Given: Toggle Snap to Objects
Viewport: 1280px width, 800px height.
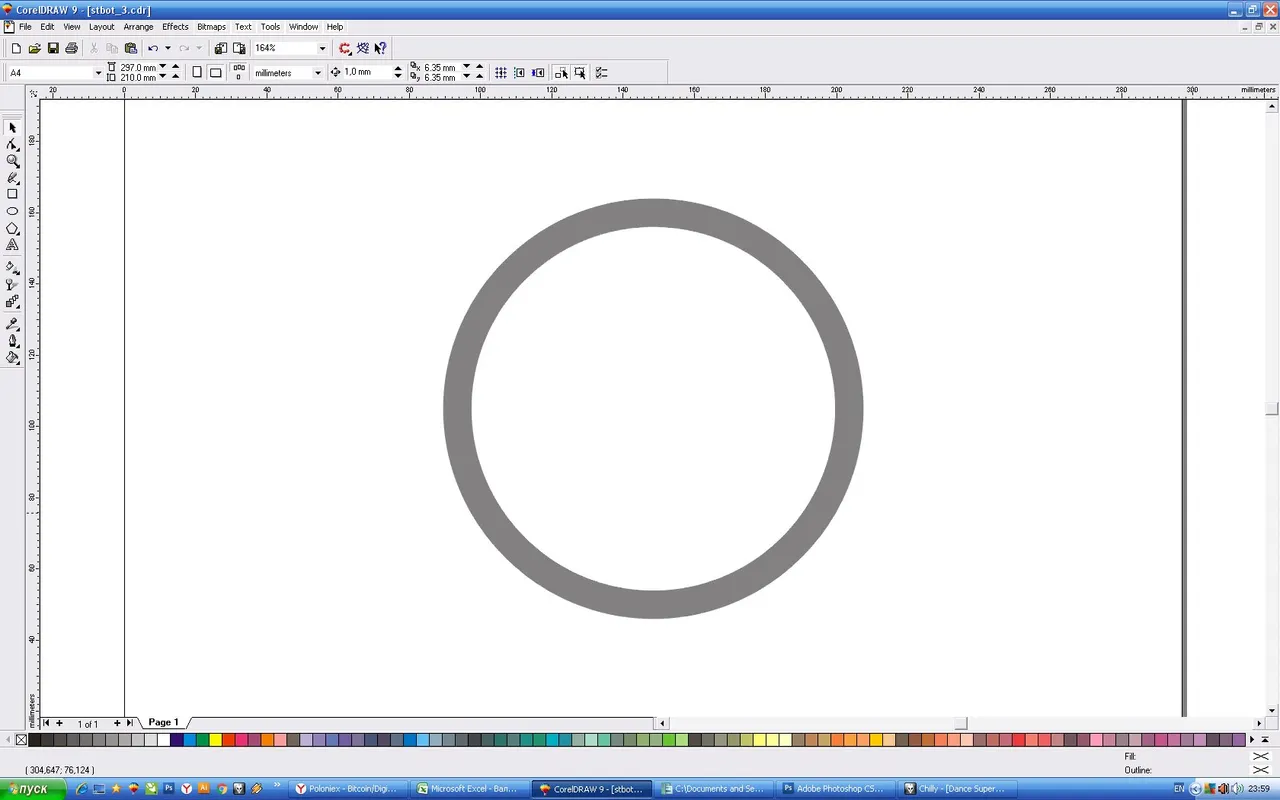Looking at the screenshot, I should click(x=538, y=73).
